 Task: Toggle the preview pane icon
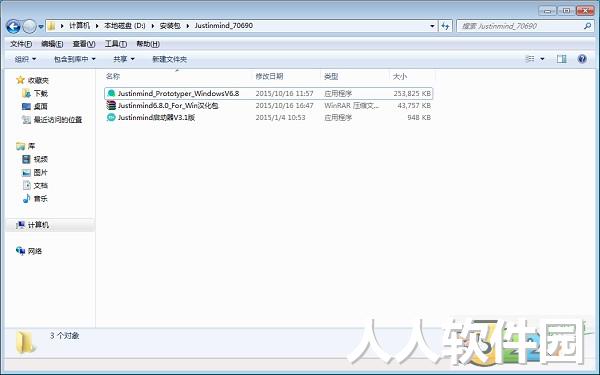(561, 59)
